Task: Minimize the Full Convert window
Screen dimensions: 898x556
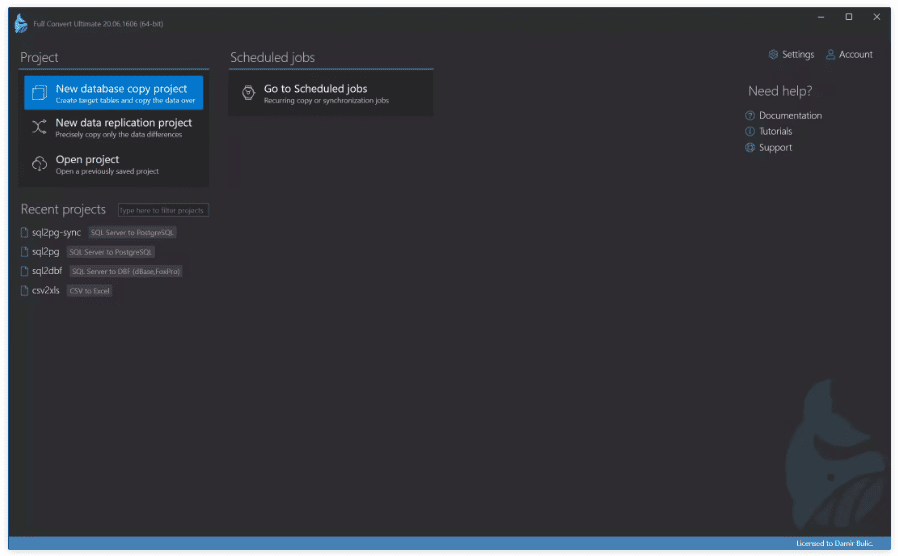Action: (821, 17)
